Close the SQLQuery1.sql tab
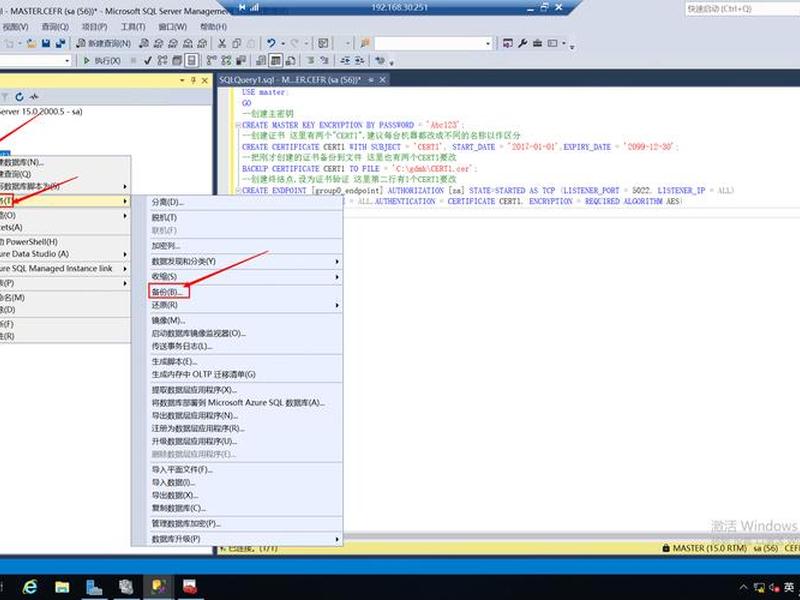This screenshot has width=800, height=600. click(x=382, y=80)
